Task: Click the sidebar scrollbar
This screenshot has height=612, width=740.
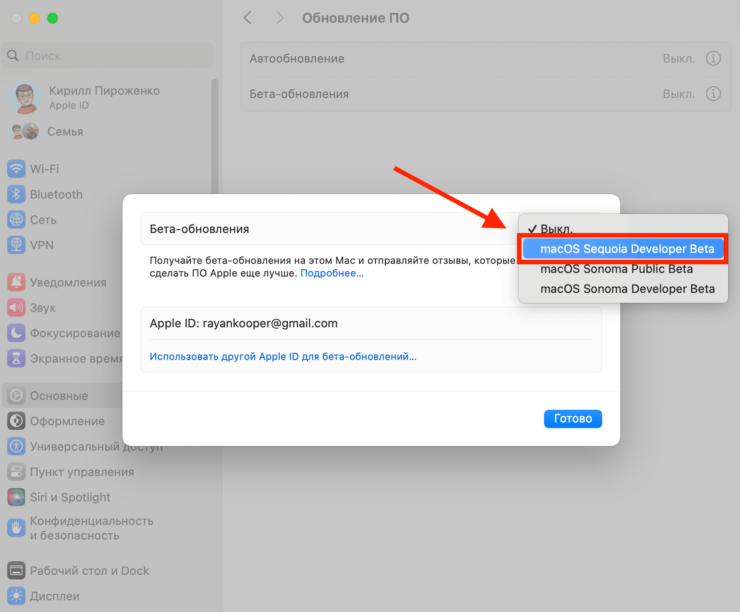Action: click(215, 137)
